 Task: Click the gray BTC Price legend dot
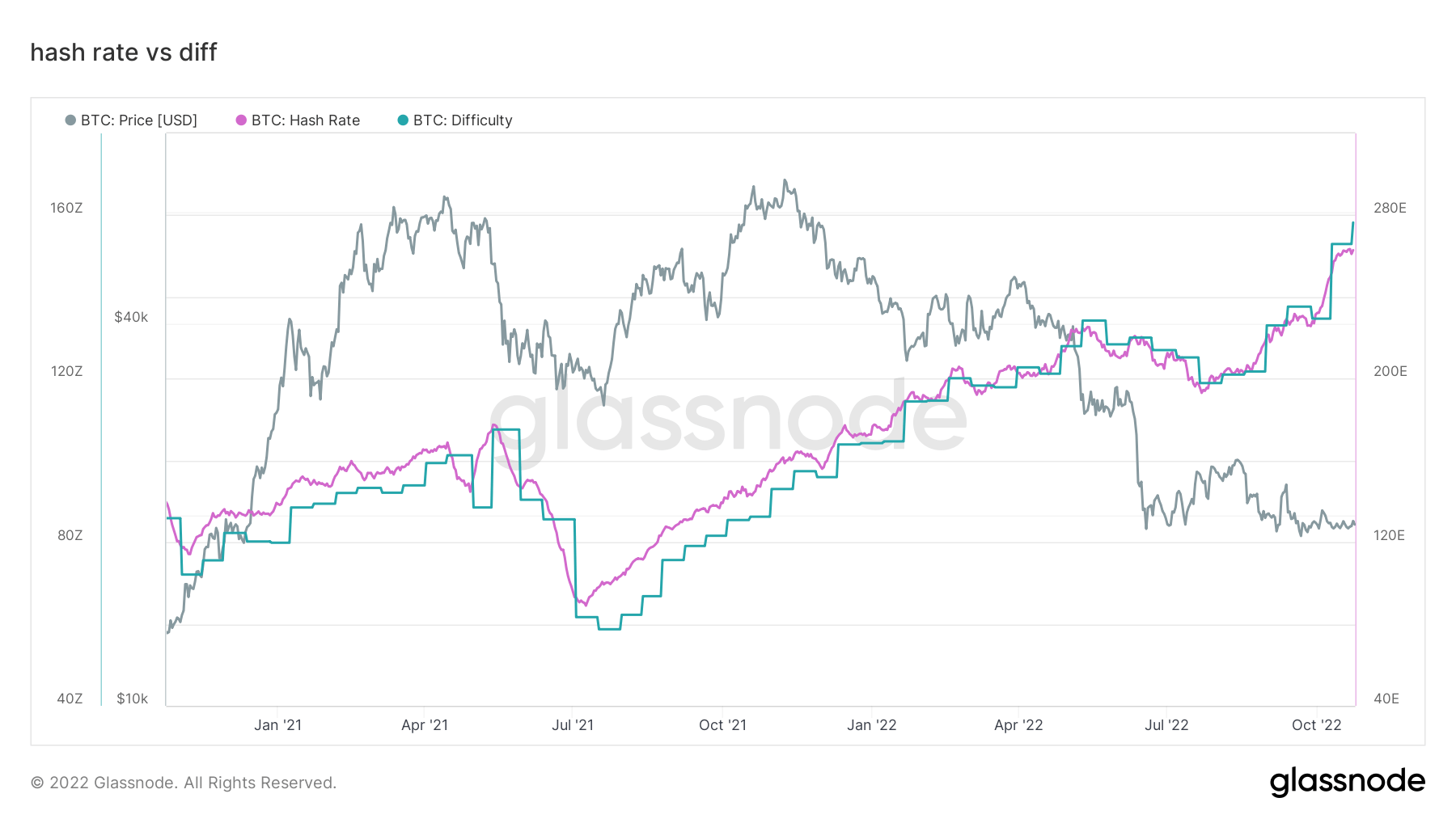[70, 120]
